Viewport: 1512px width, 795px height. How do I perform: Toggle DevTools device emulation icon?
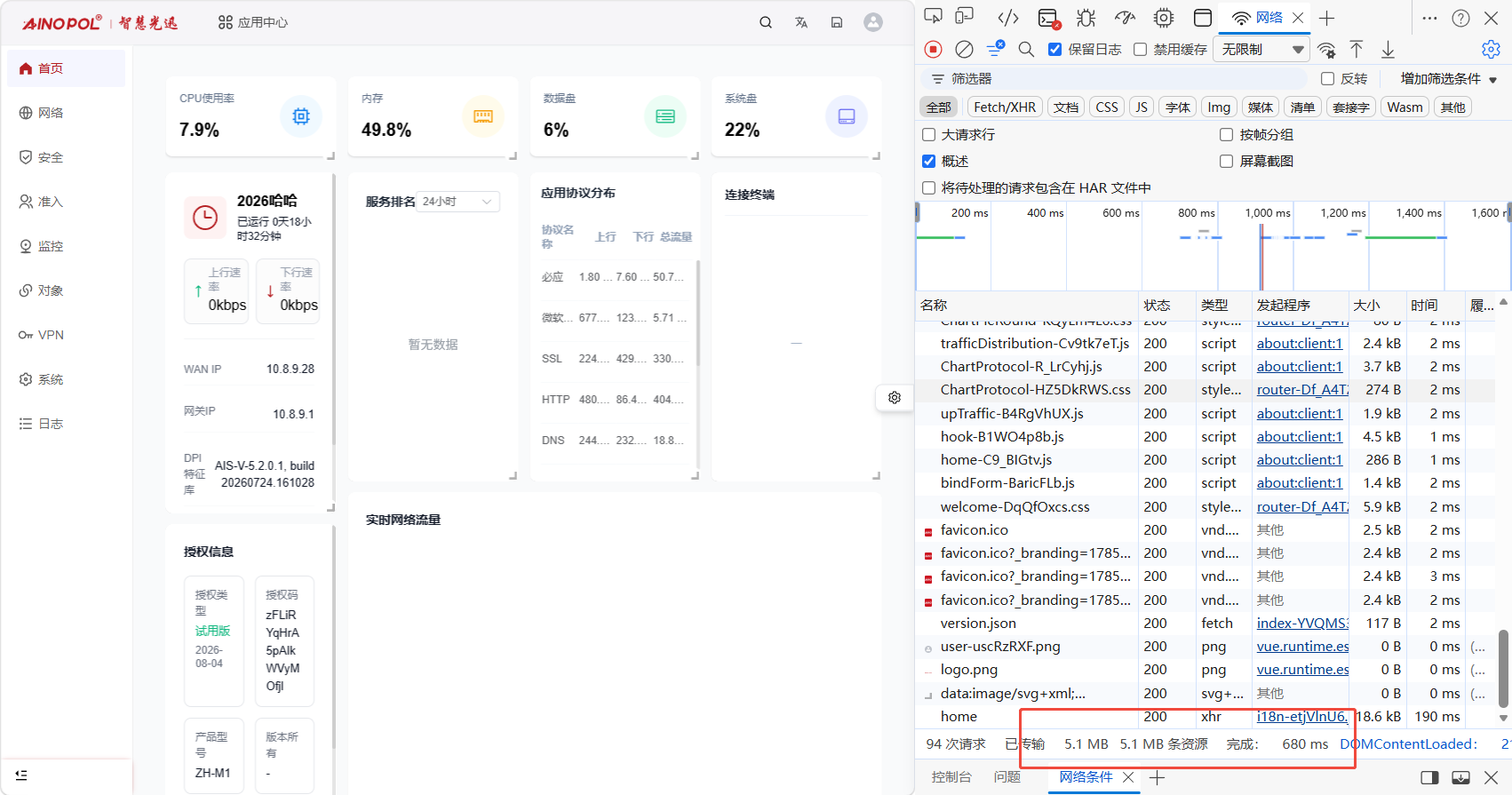click(965, 17)
